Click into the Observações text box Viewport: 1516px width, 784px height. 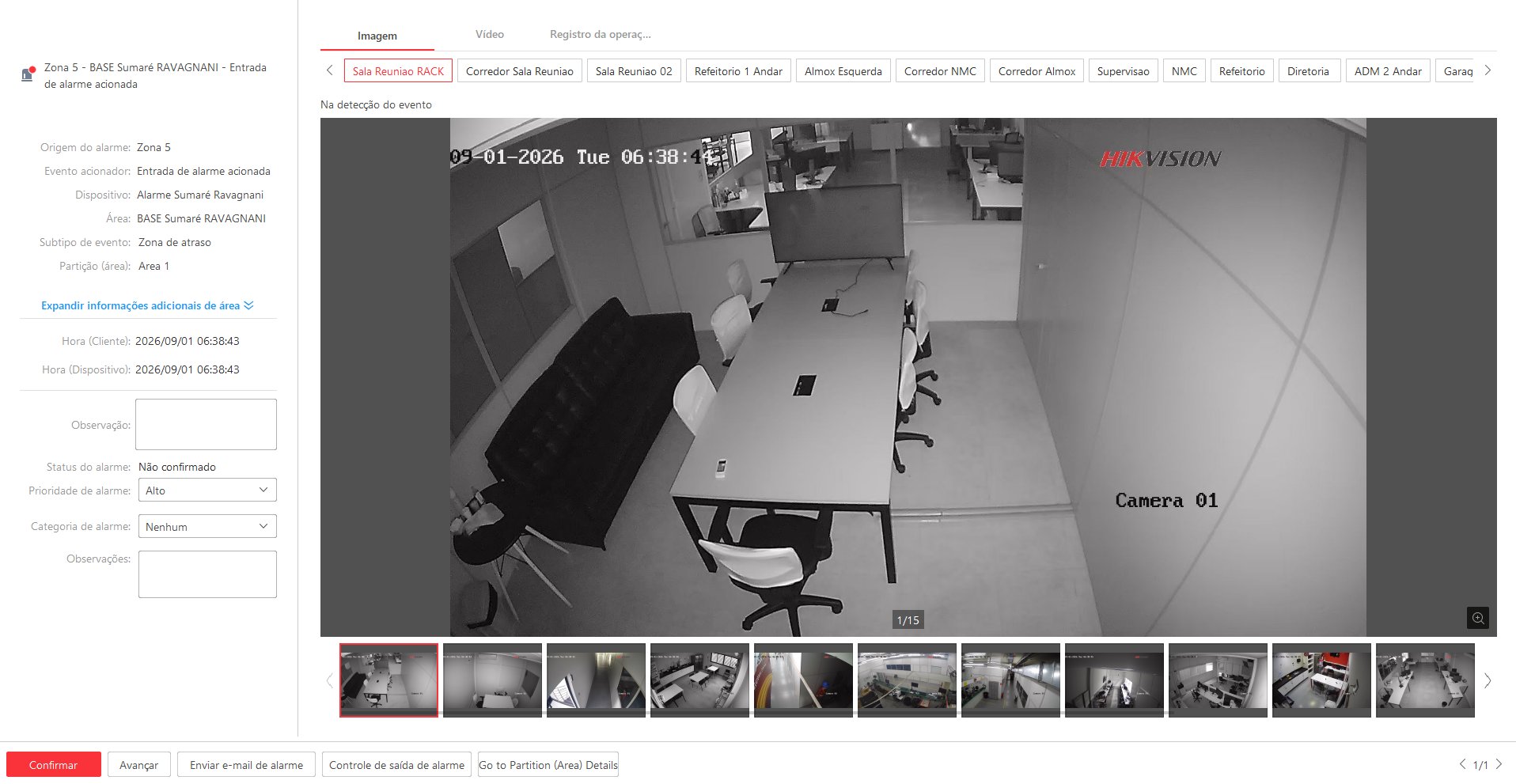[207, 574]
